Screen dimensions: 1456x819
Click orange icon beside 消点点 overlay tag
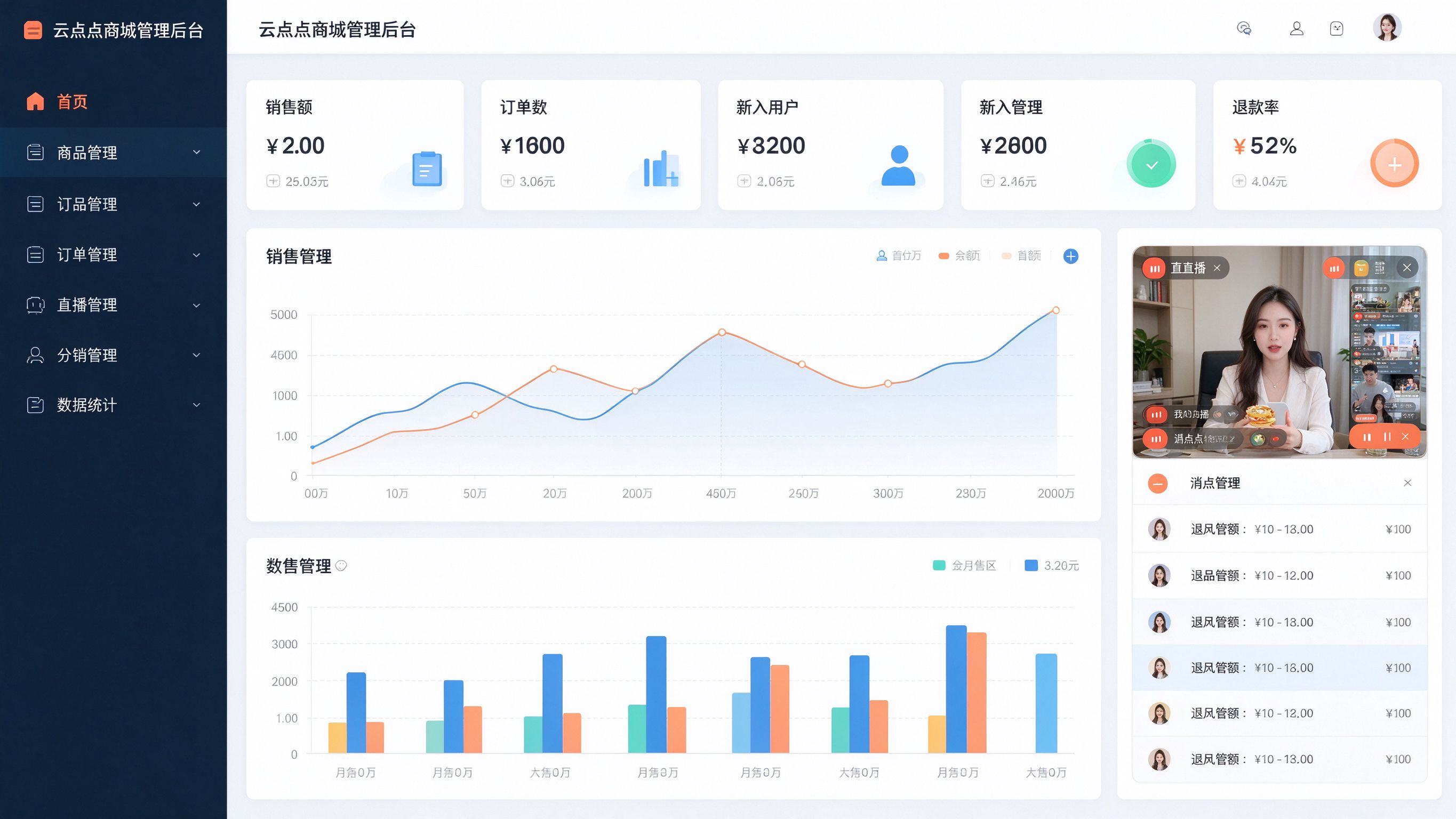coord(1156,439)
